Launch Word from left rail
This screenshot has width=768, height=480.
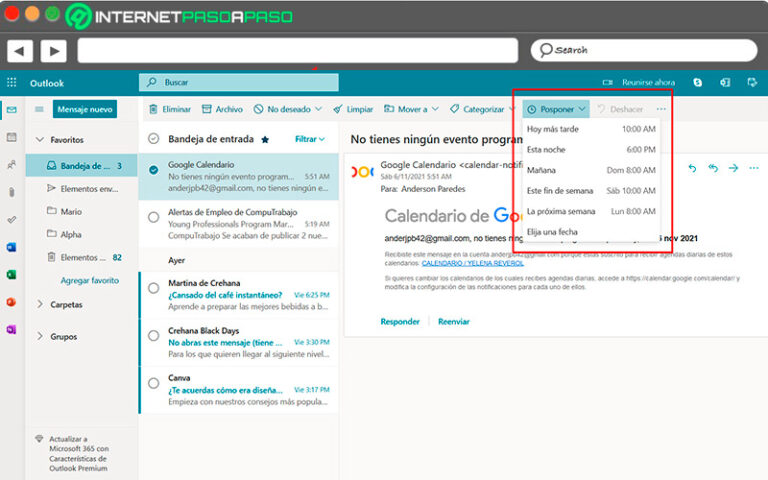(x=12, y=247)
